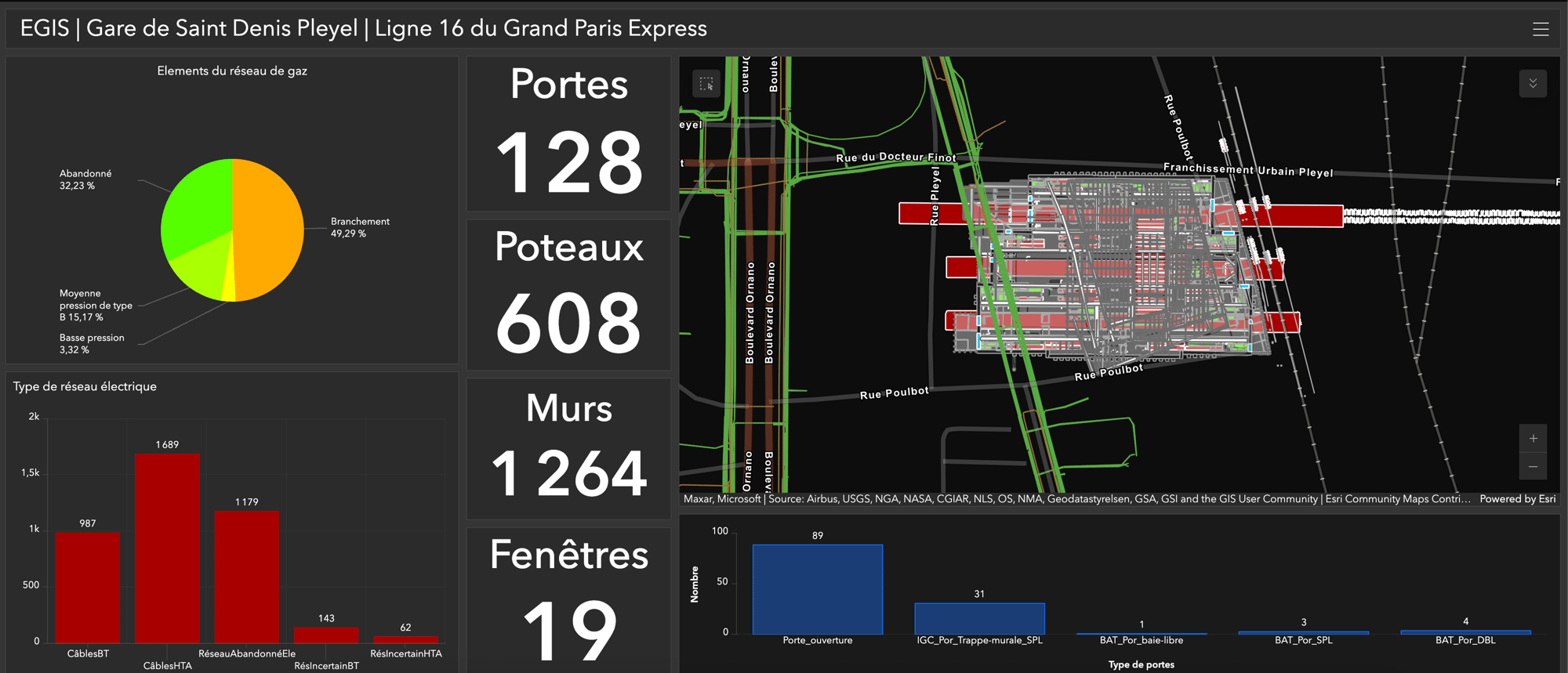
Task: Activate the map selection tool
Action: (x=706, y=84)
